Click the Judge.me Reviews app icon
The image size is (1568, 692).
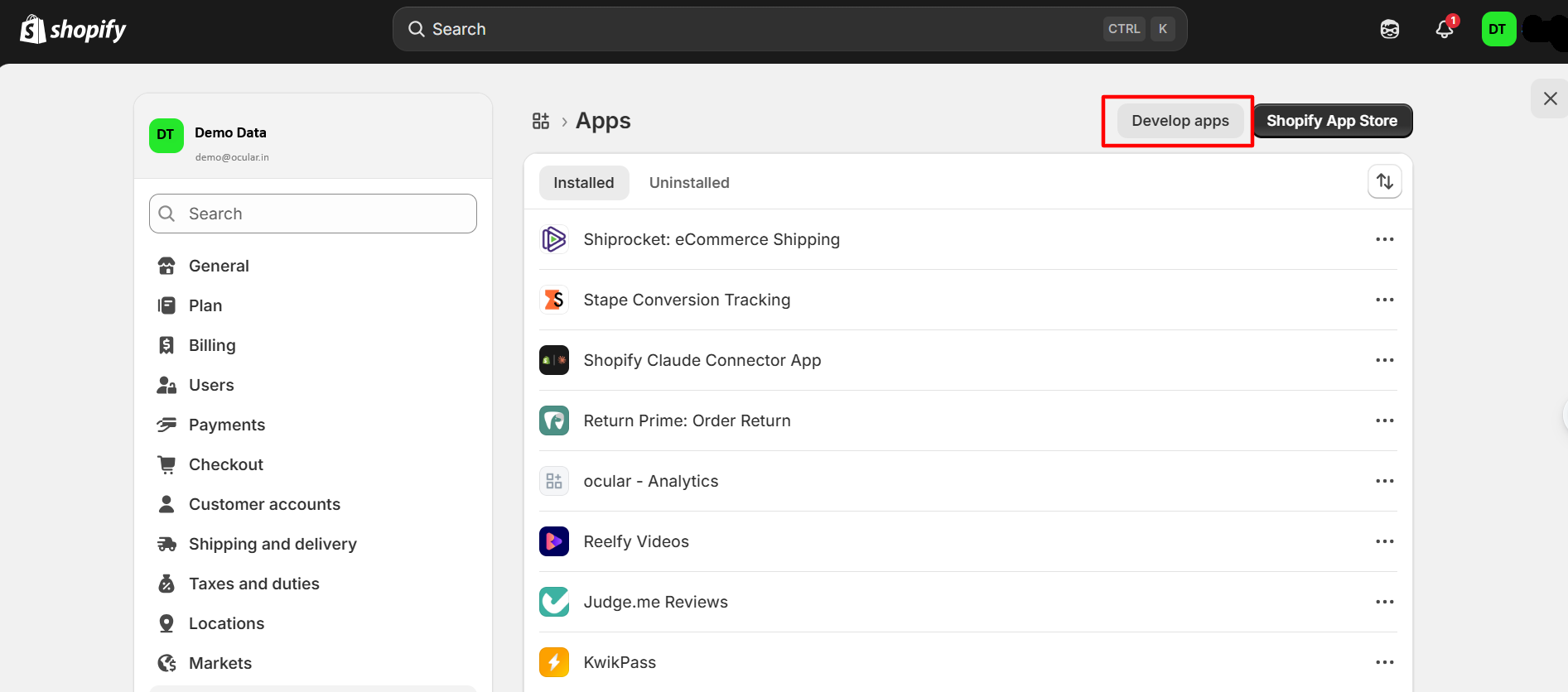coord(554,602)
